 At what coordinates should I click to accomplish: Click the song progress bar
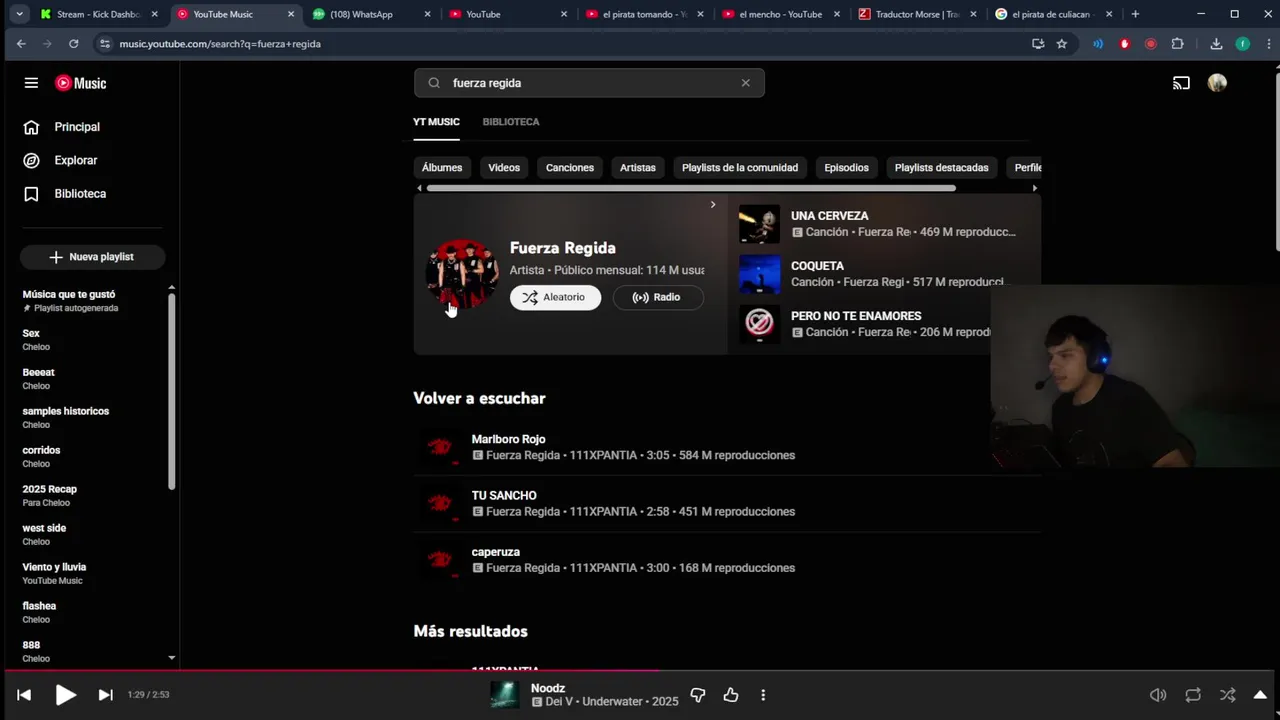click(640, 671)
